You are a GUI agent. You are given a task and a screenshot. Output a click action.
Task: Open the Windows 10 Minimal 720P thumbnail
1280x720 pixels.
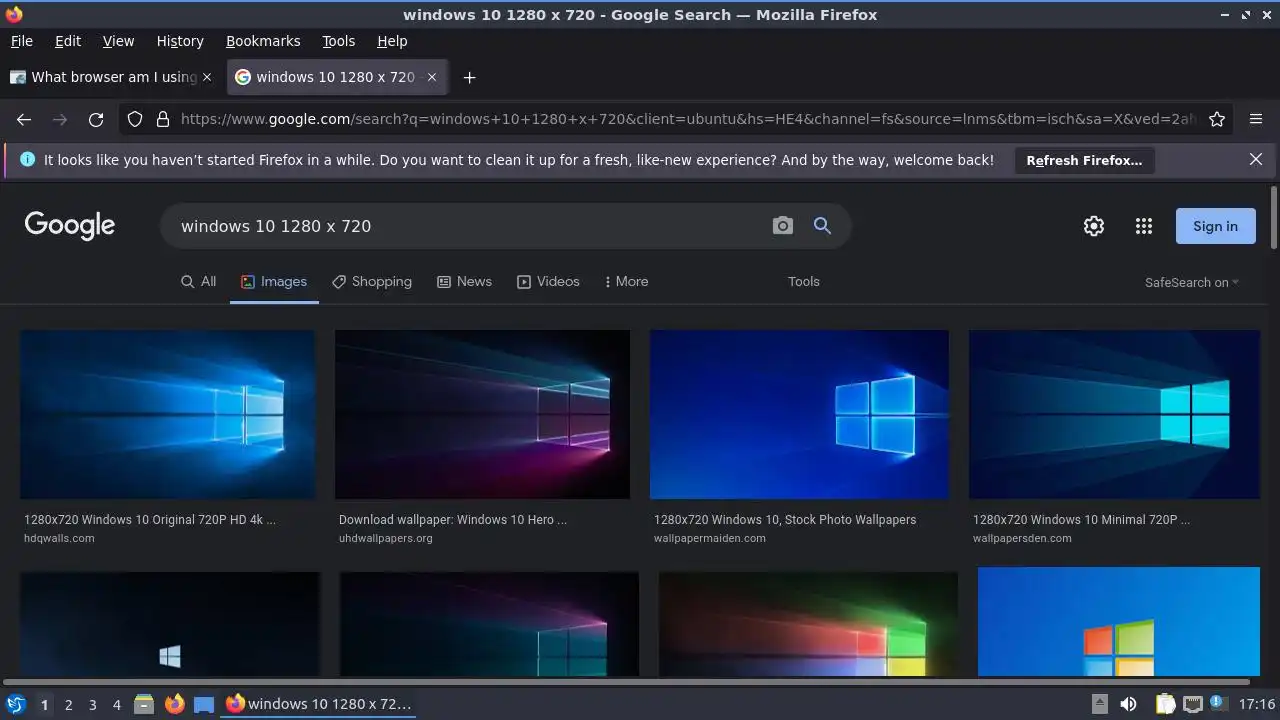[x=1114, y=414]
